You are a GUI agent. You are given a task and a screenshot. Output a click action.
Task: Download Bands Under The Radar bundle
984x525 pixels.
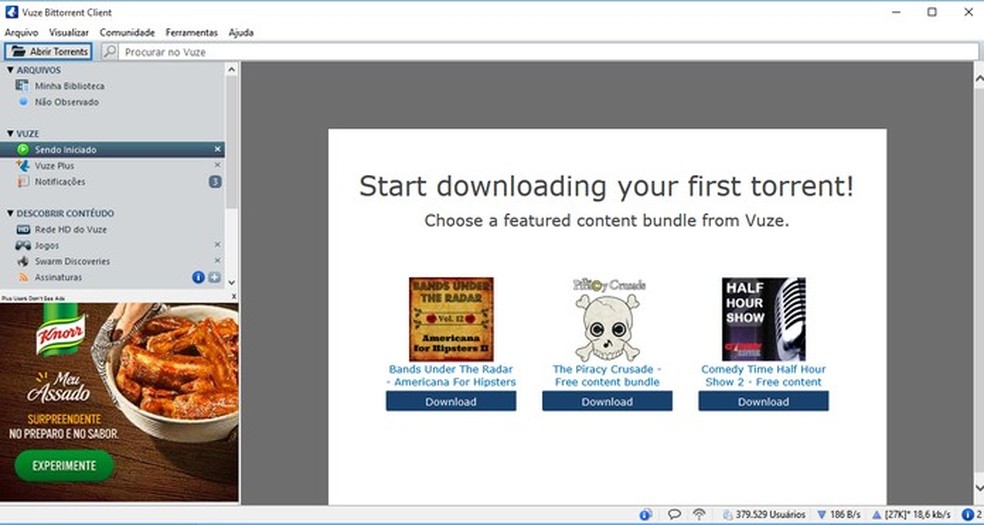point(451,401)
